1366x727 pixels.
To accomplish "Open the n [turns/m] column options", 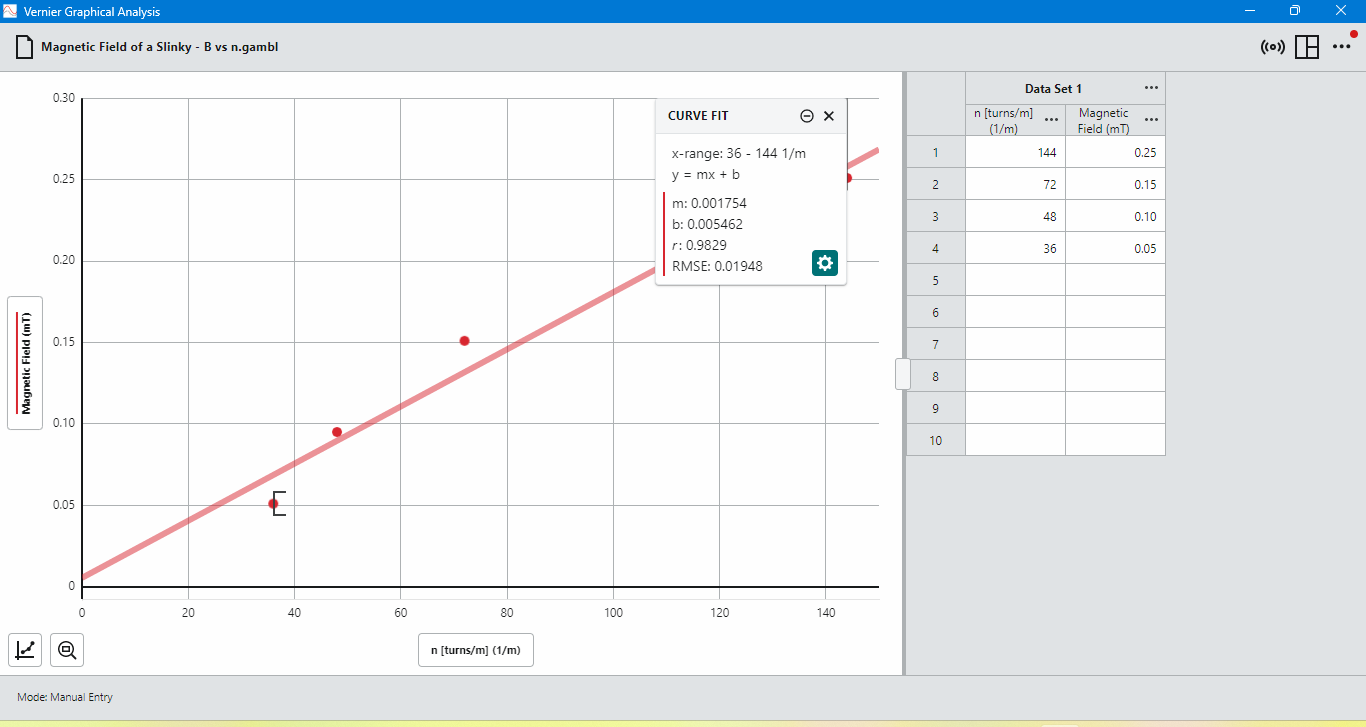I will [x=1051, y=119].
